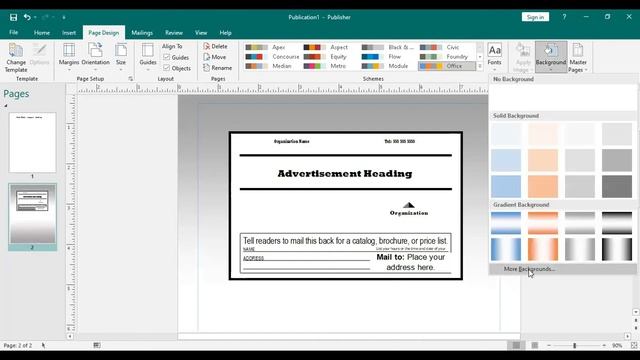The width and height of the screenshot is (640, 360).
Task: Click the Align To label
Action: [172, 47]
